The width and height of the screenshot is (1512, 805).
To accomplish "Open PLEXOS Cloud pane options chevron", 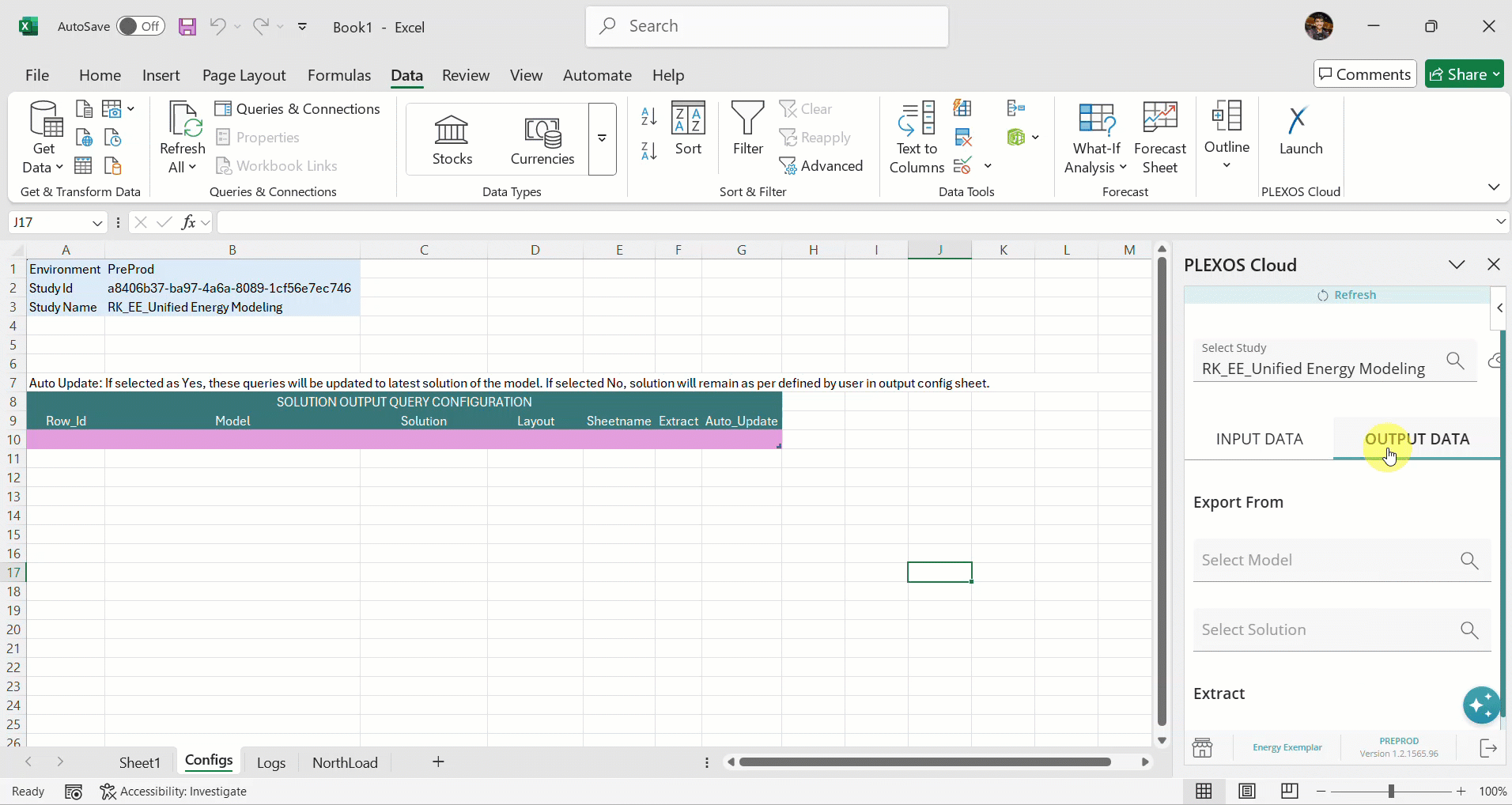I will click(1457, 265).
